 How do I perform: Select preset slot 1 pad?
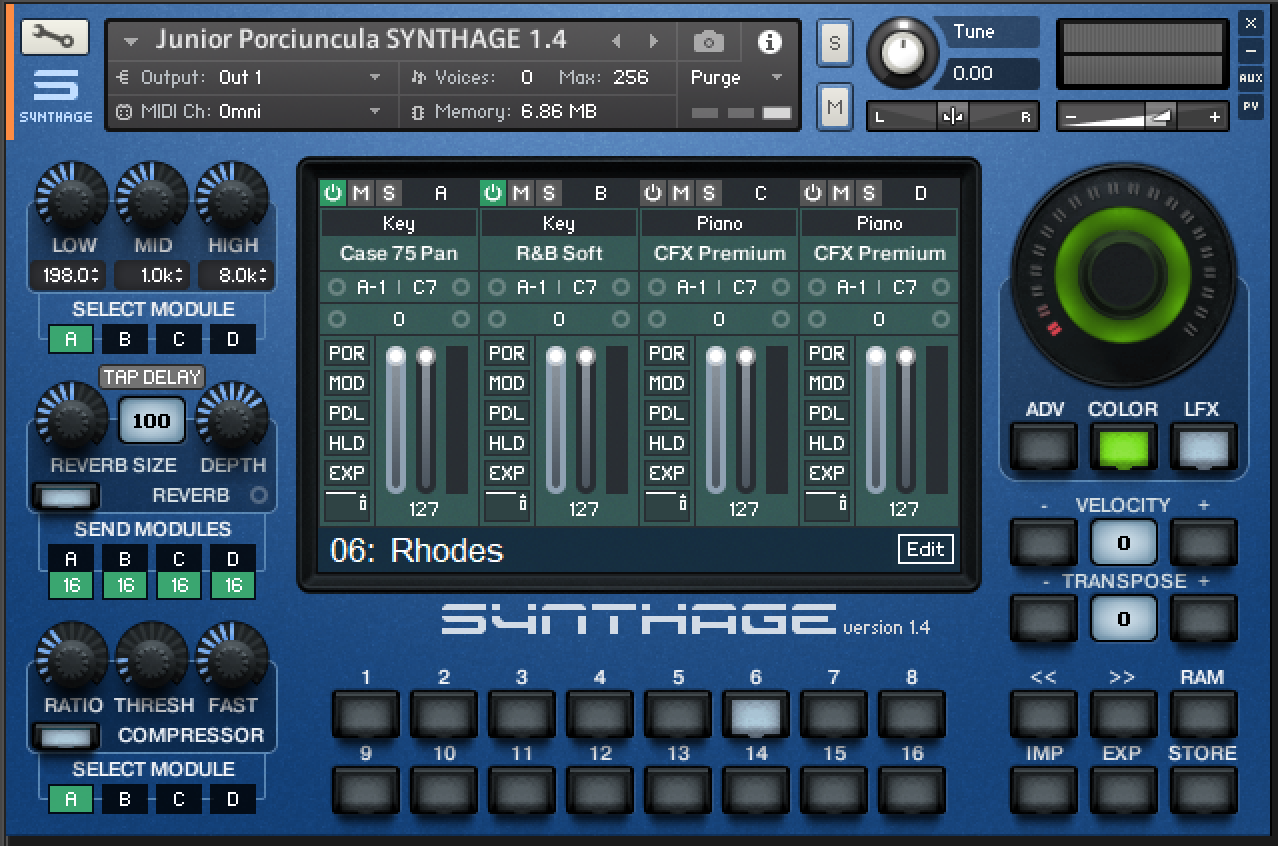(365, 714)
